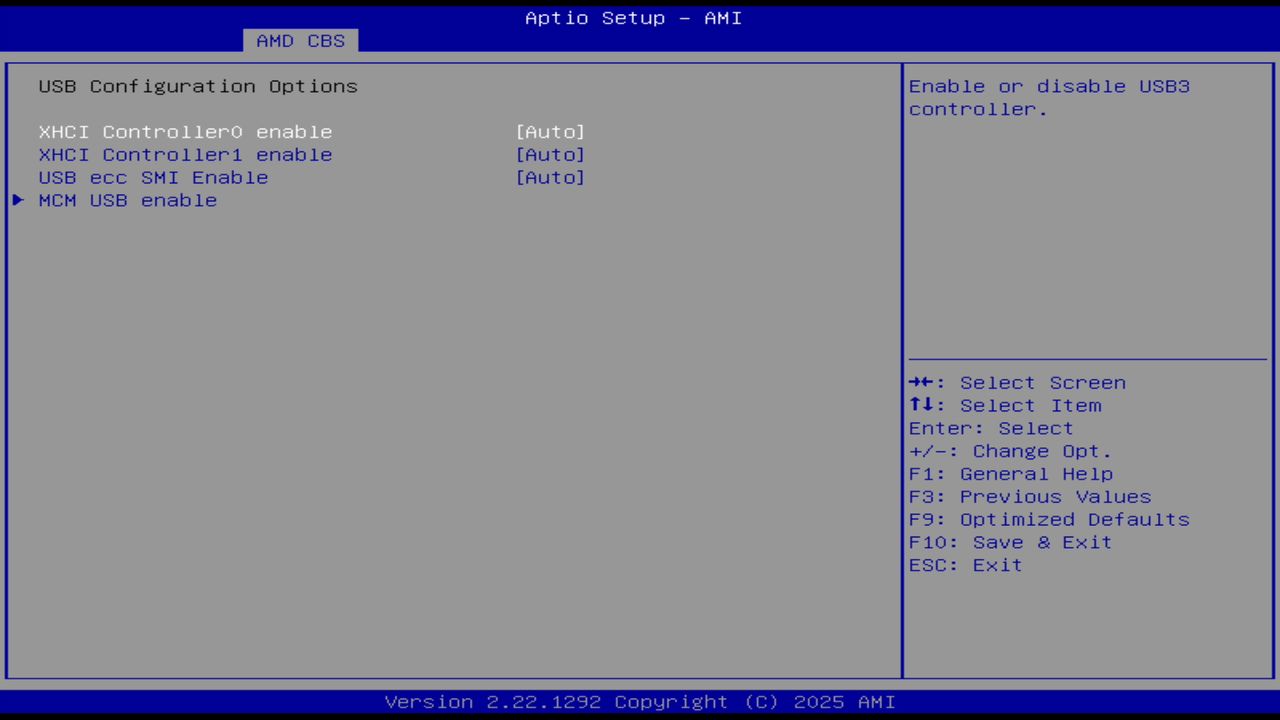
Task: Click the F9: Optimized Defaults hint
Action: click(x=1049, y=521)
